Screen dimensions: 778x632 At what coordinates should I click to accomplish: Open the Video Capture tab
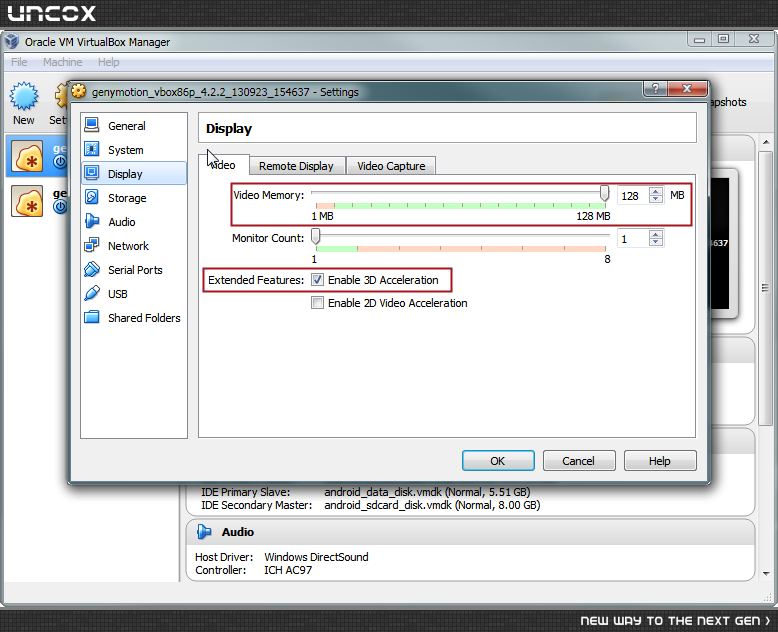391,166
